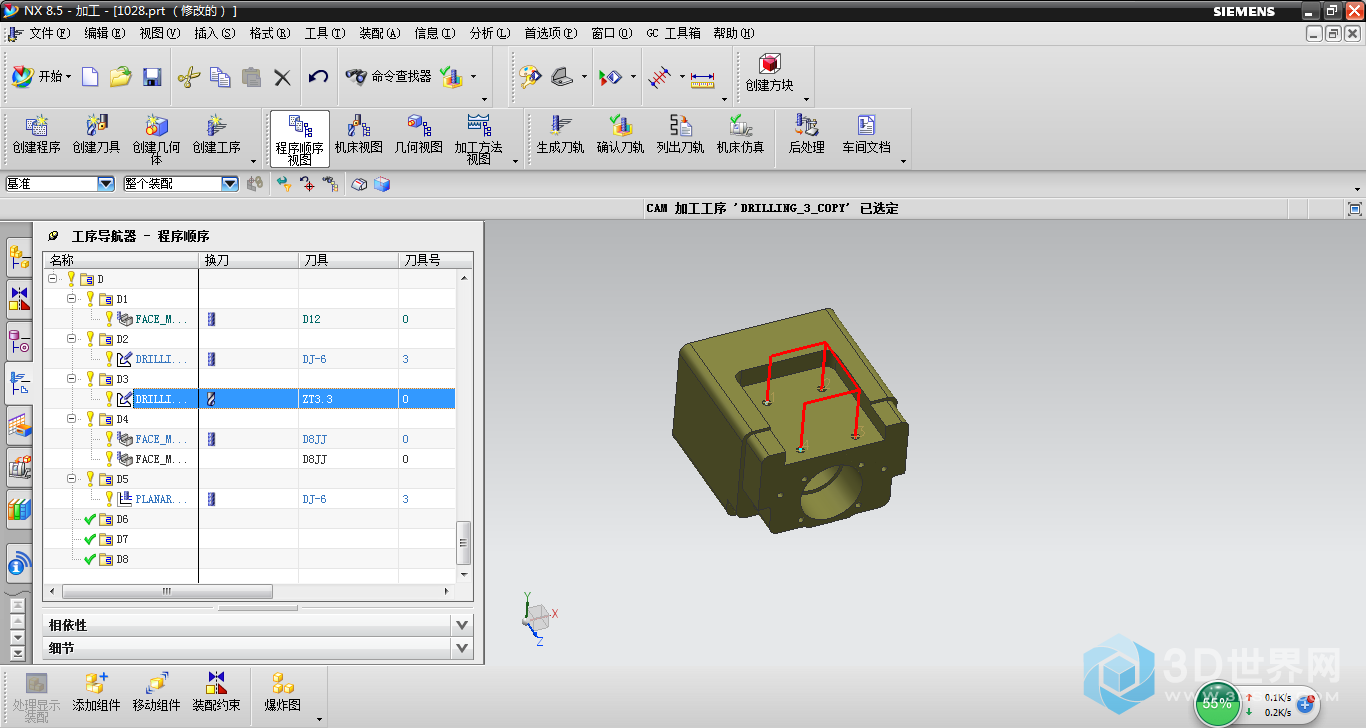This screenshot has height=728, width=1366.
Task: Click the 创建程序 icon
Action: (37, 135)
